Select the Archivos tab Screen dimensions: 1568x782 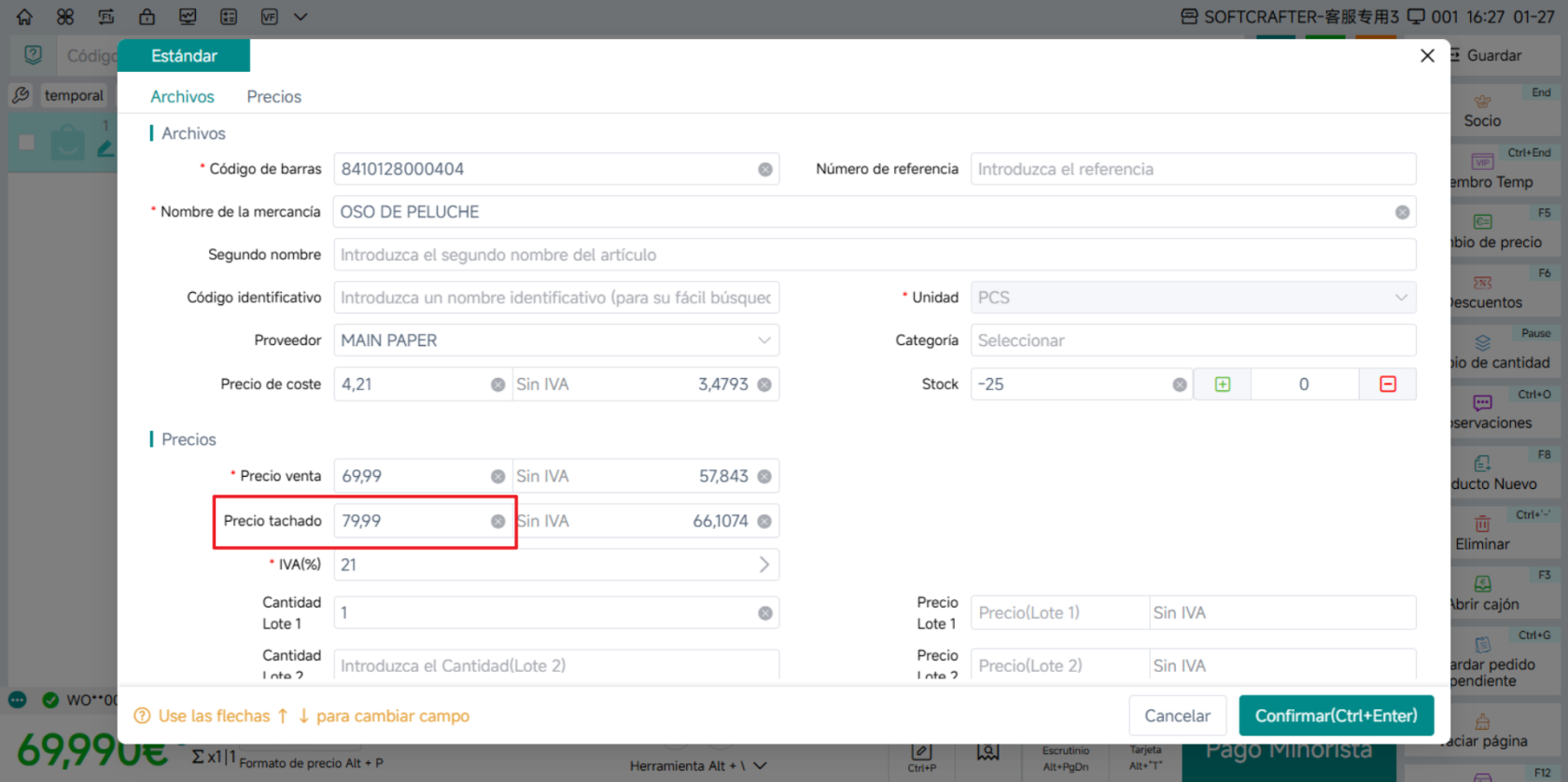[182, 97]
